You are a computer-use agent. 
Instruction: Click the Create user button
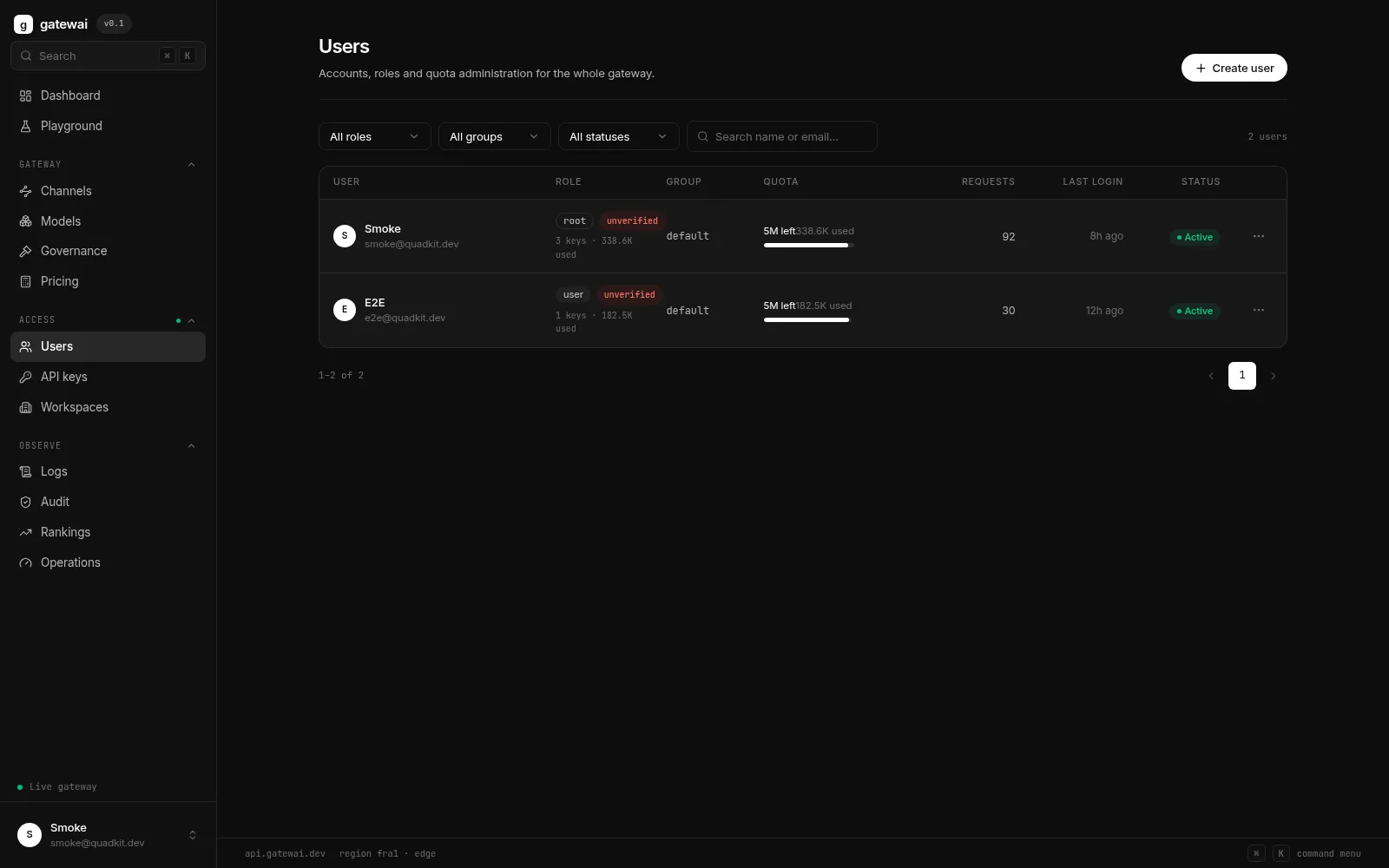1234,68
